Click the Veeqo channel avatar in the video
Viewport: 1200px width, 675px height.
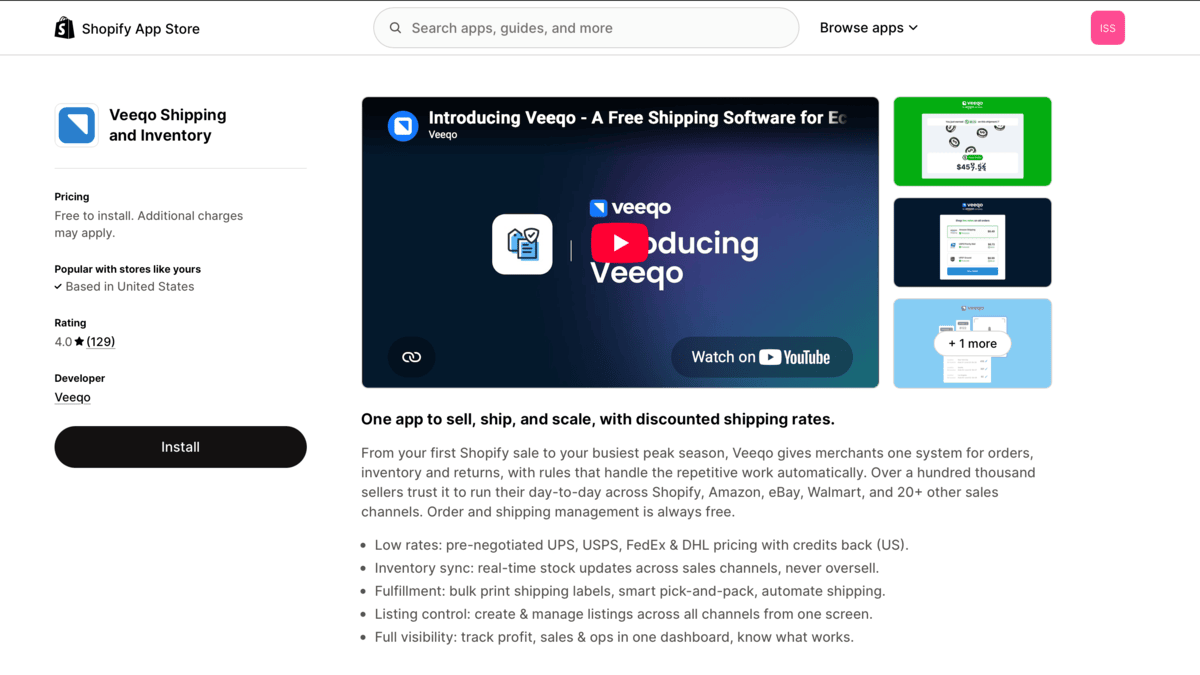(403, 126)
